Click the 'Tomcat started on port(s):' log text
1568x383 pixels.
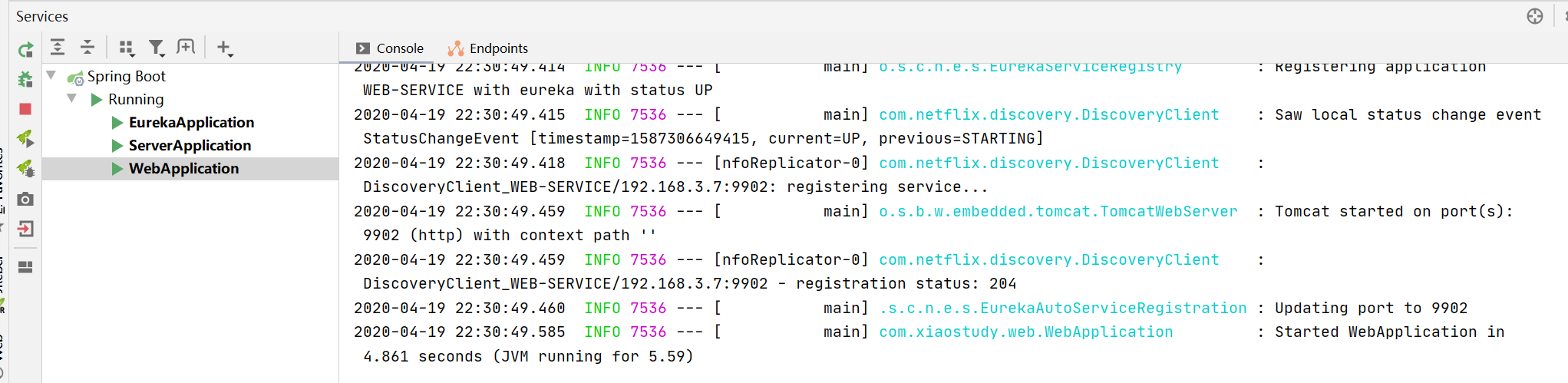(1394, 211)
